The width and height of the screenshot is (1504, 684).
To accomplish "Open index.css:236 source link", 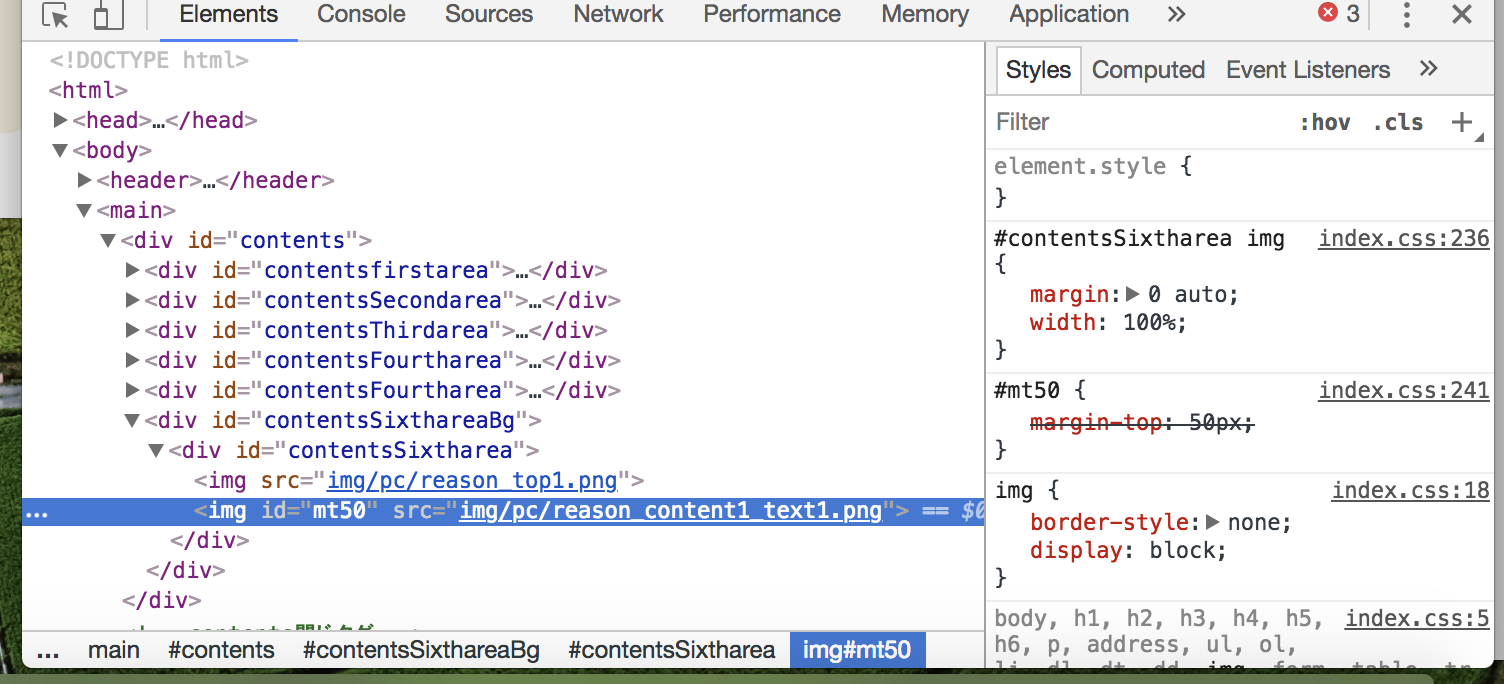I will tap(1403, 239).
